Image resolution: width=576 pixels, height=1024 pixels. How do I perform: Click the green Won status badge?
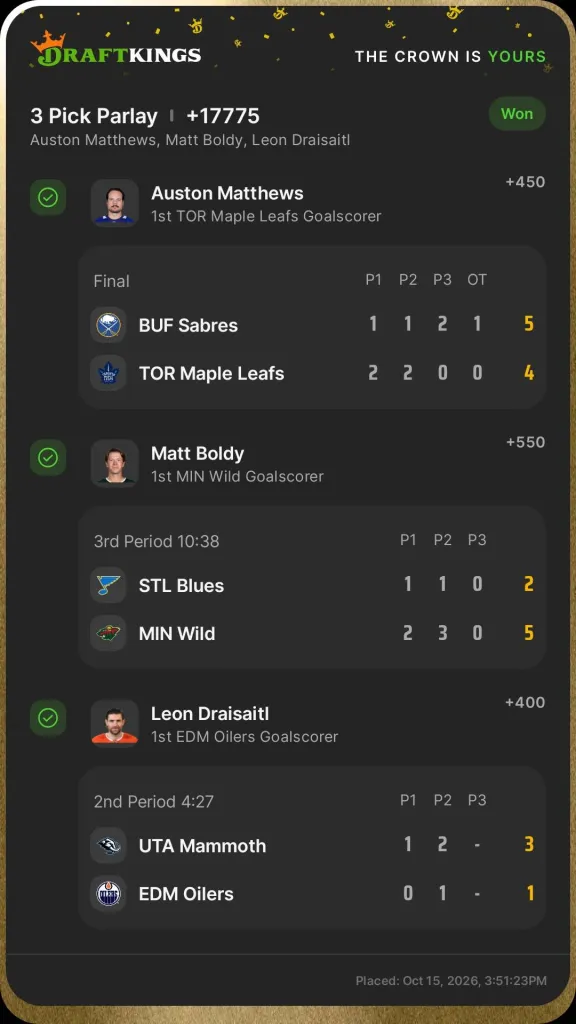(517, 114)
